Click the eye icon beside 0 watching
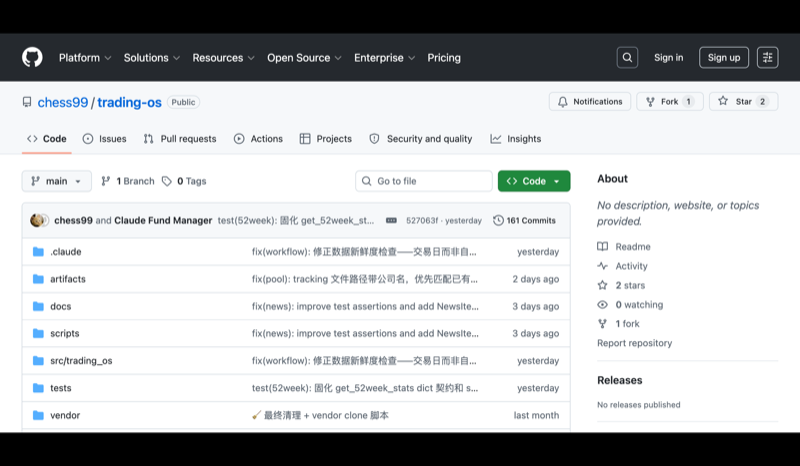 pyautogui.click(x=603, y=305)
